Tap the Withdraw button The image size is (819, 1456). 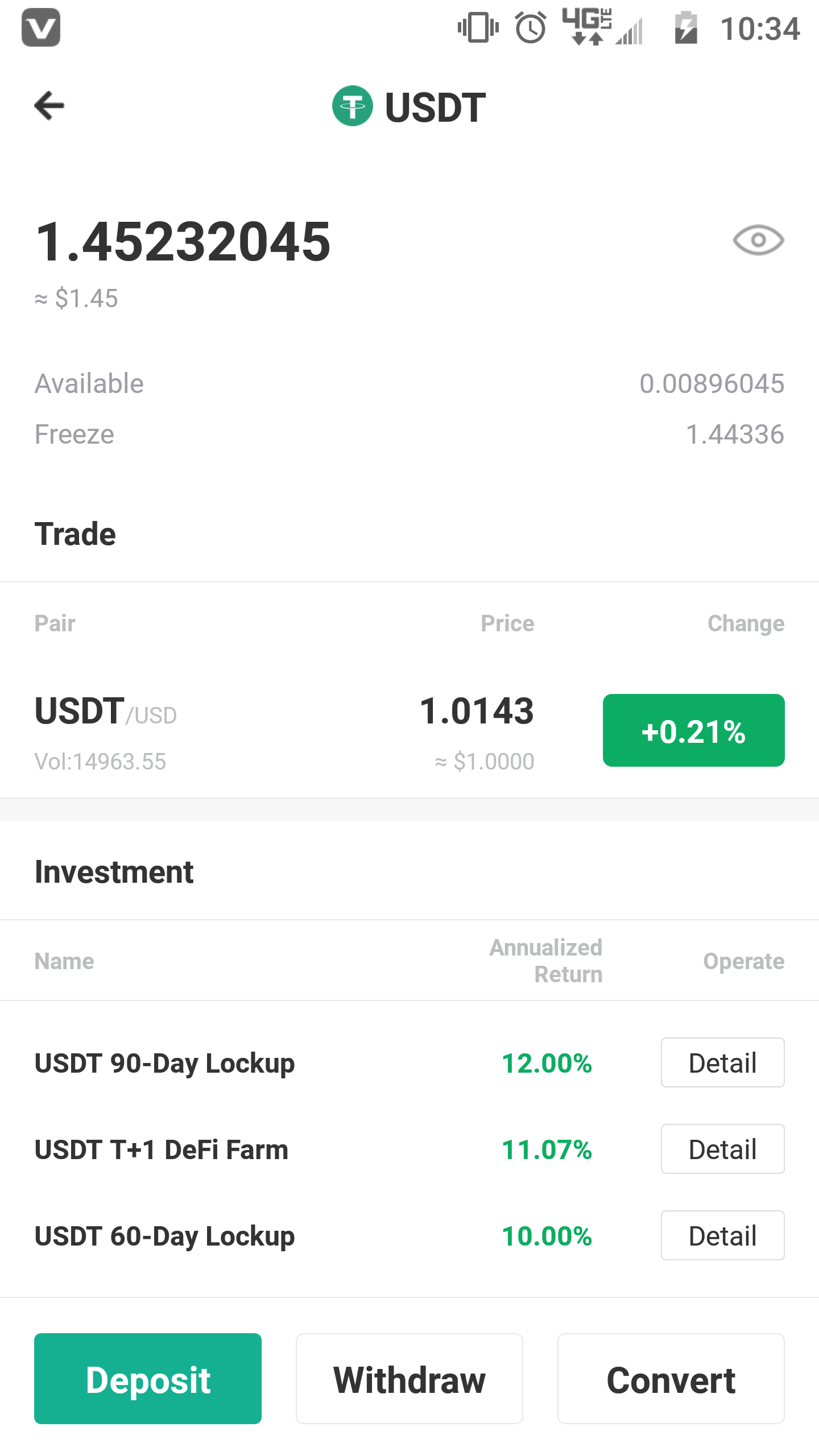[409, 1379]
